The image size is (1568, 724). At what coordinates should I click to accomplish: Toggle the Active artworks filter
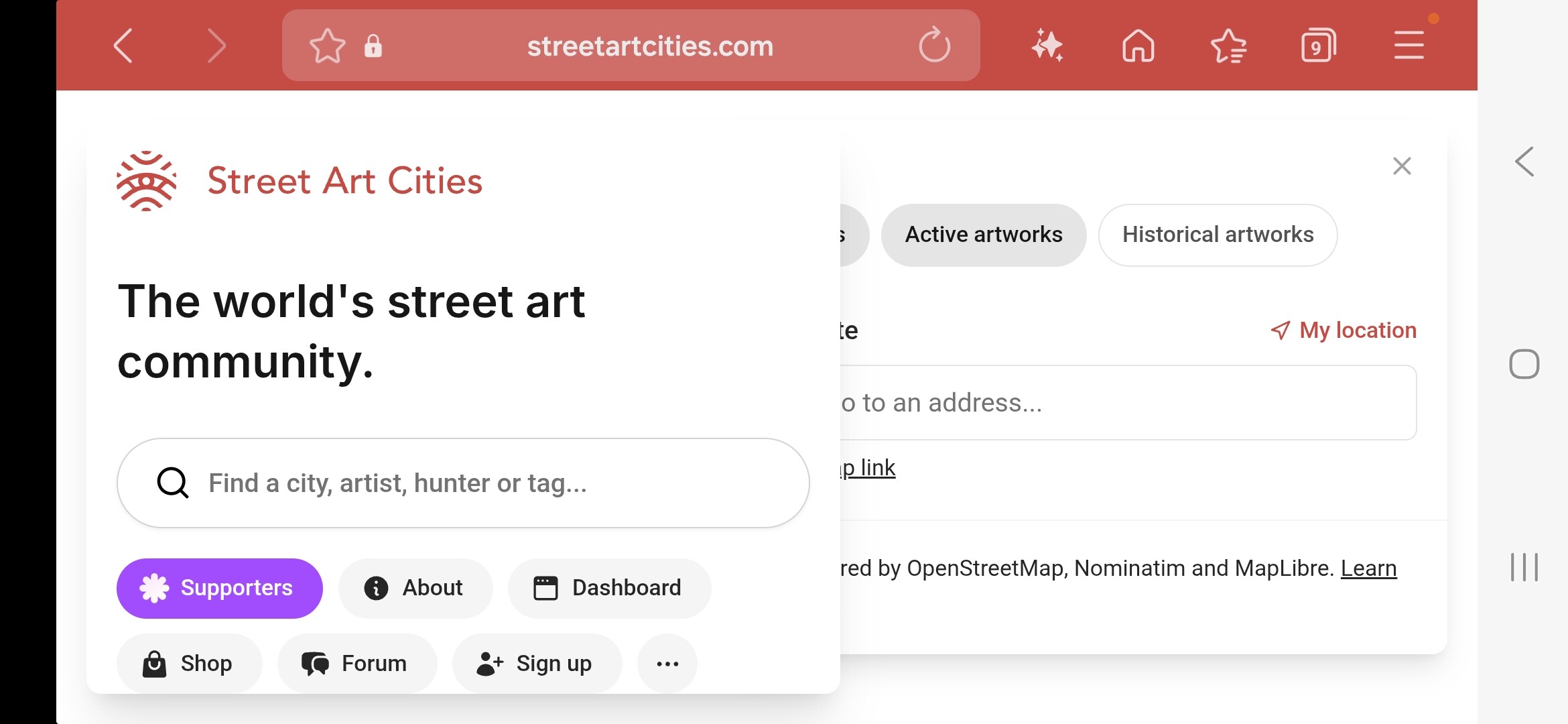(x=983, y=235)
